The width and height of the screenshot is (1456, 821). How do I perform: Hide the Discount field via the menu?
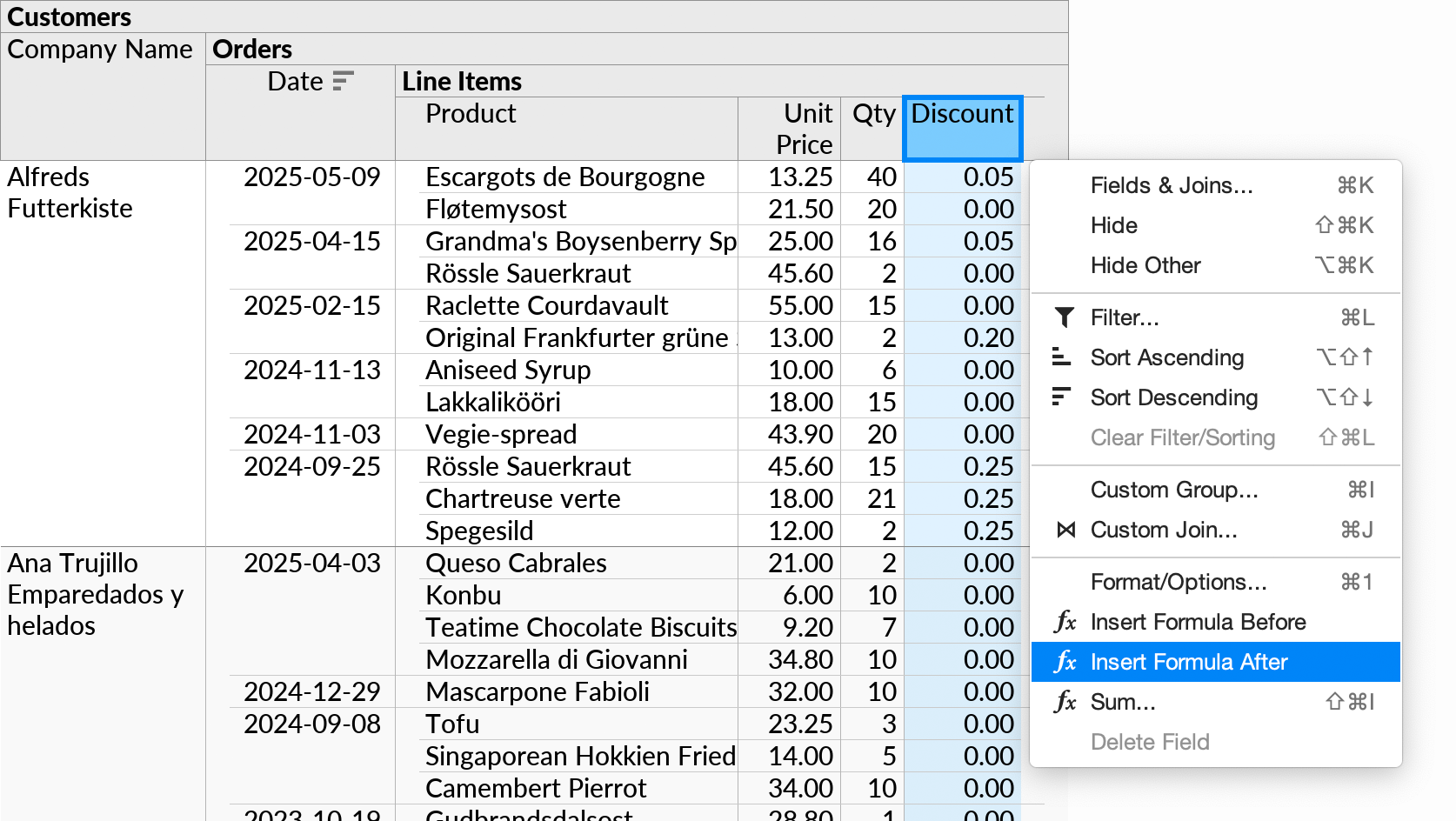point(1113,225)
